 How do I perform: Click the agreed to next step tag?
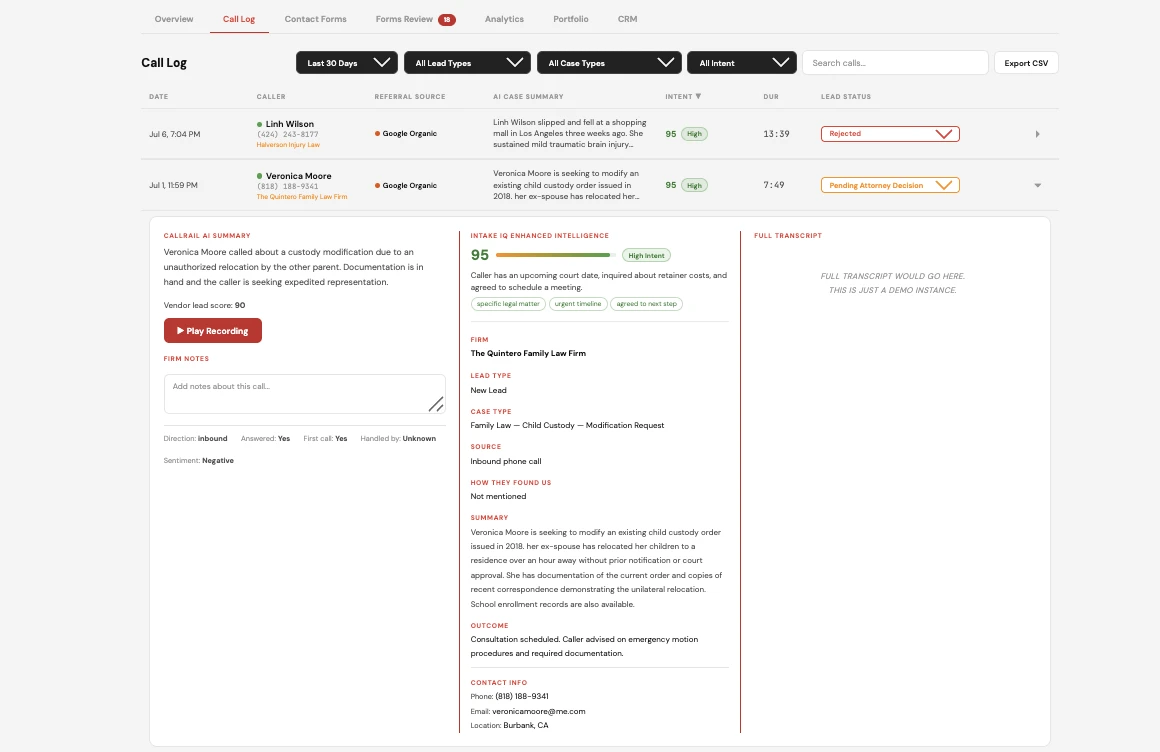tap(647, 304)
